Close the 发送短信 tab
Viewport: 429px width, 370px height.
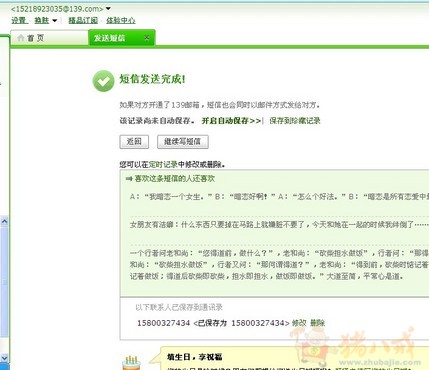147,38
